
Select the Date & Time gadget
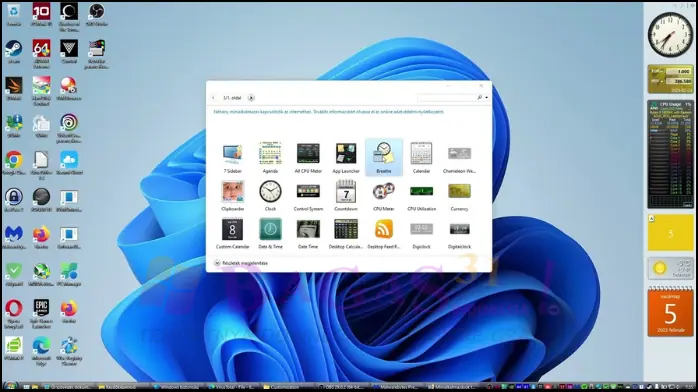tap(270, 234)
